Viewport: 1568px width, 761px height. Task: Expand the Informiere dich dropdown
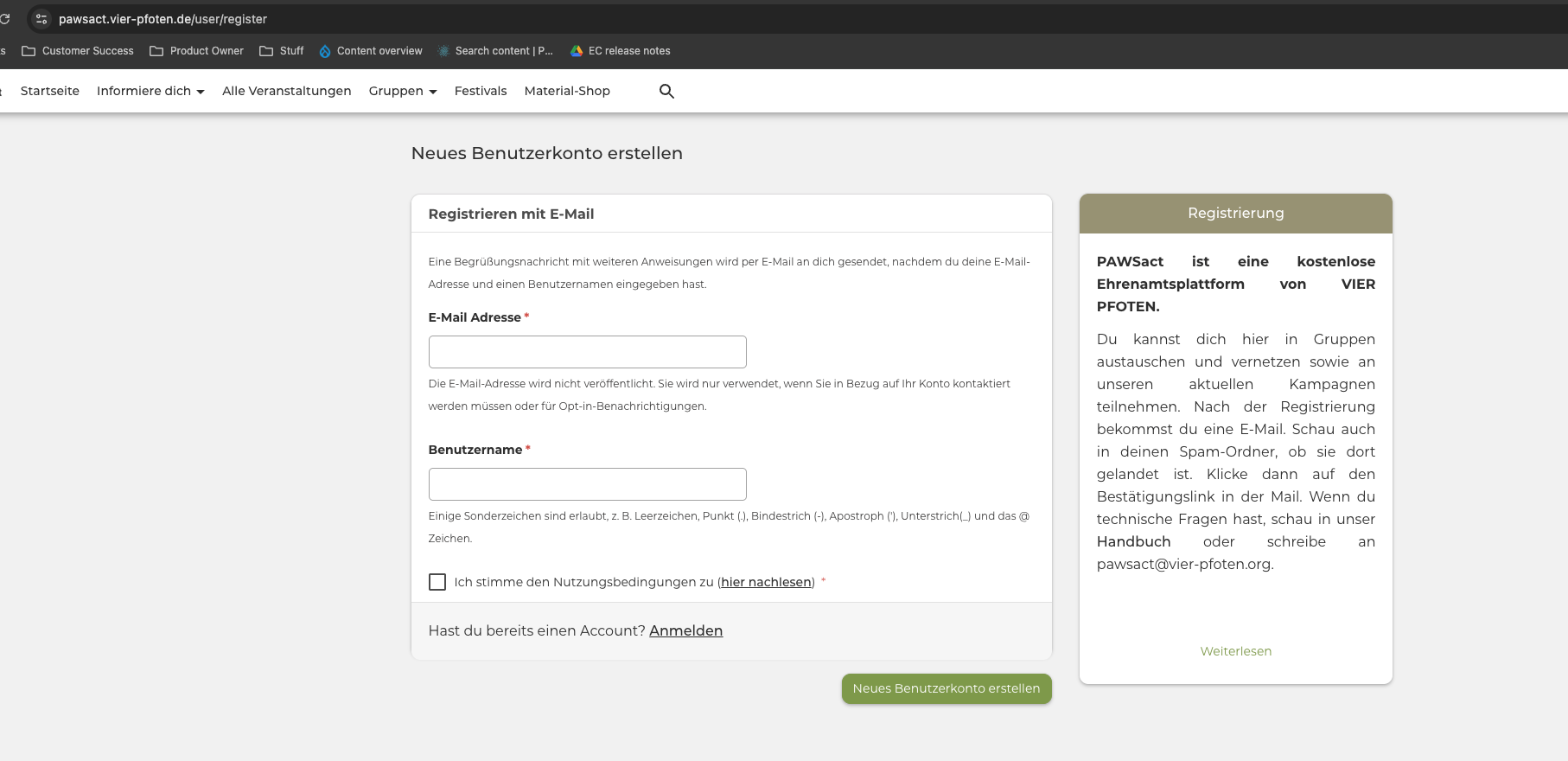(x=150, y=91)
